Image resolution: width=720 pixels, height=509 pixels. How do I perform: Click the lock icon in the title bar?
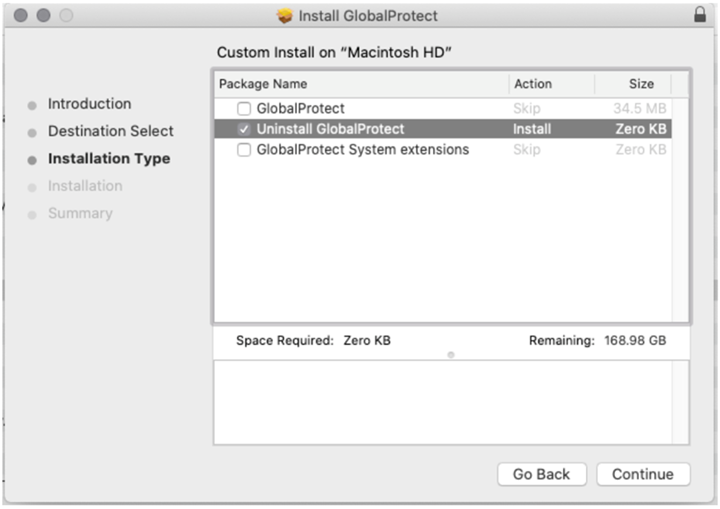point(699,16)
